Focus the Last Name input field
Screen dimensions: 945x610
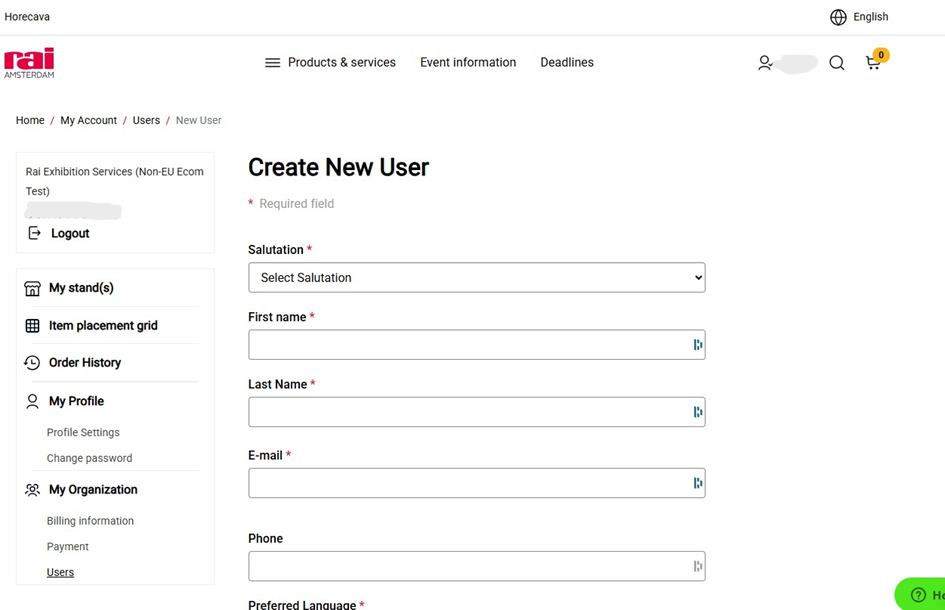click(477, 412)
